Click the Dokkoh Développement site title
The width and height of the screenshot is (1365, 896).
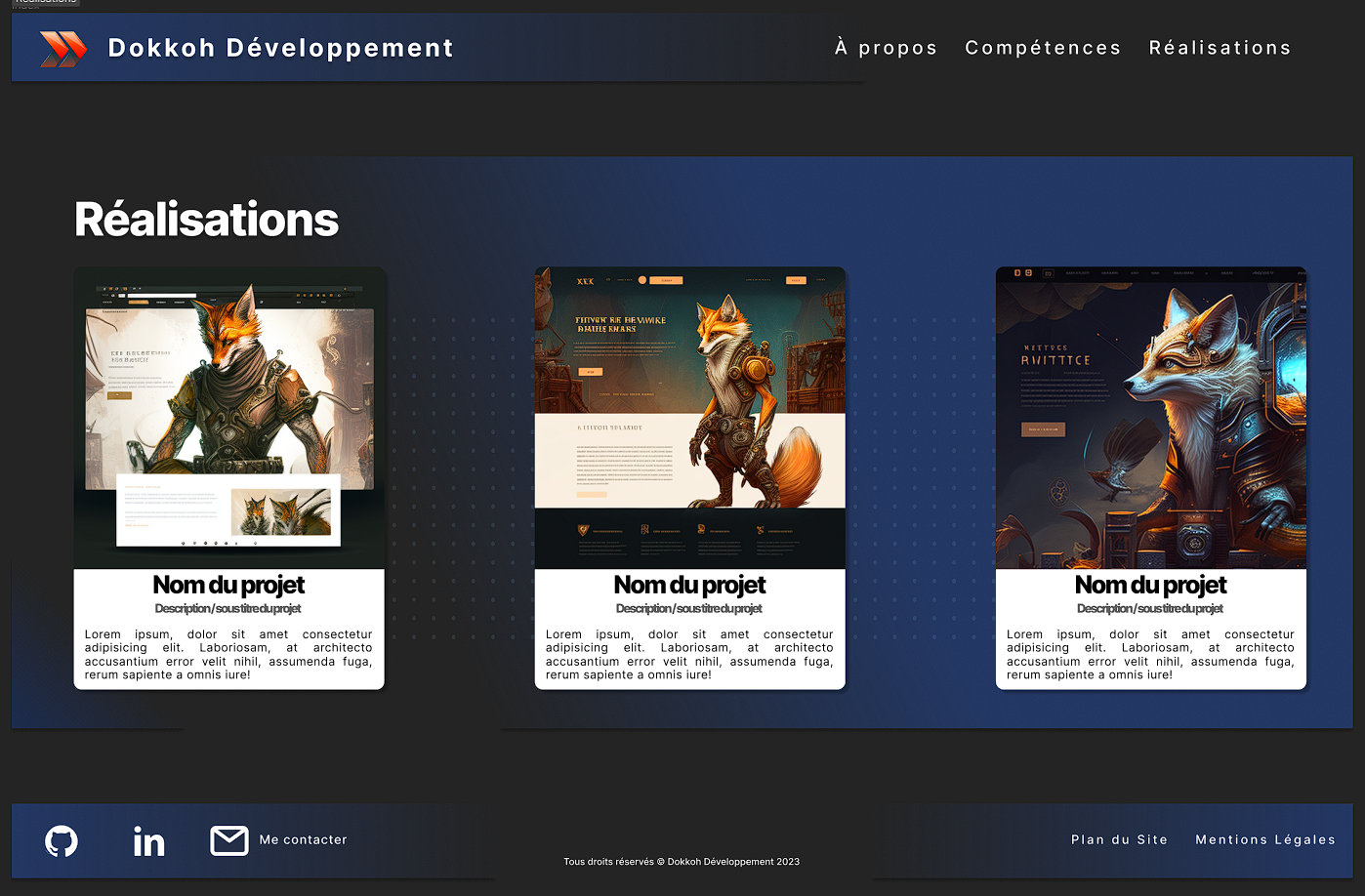coord(281,46)
